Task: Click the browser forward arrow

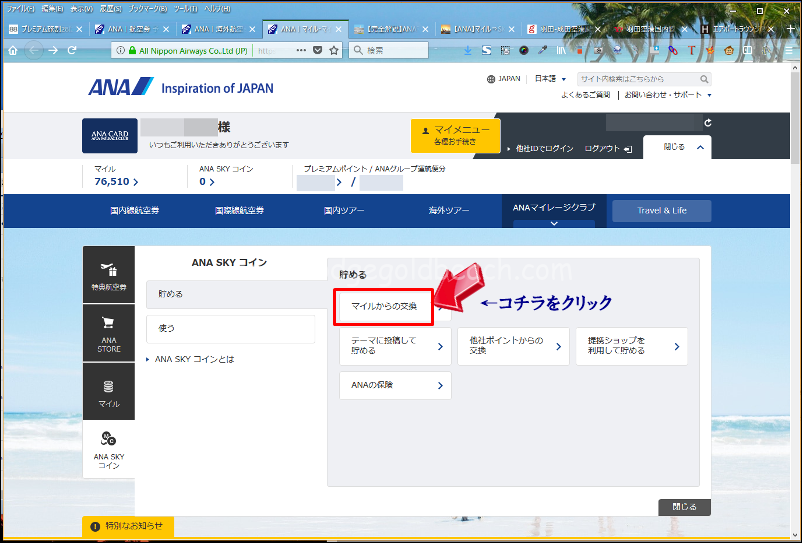Action: (x=53, y=51)
